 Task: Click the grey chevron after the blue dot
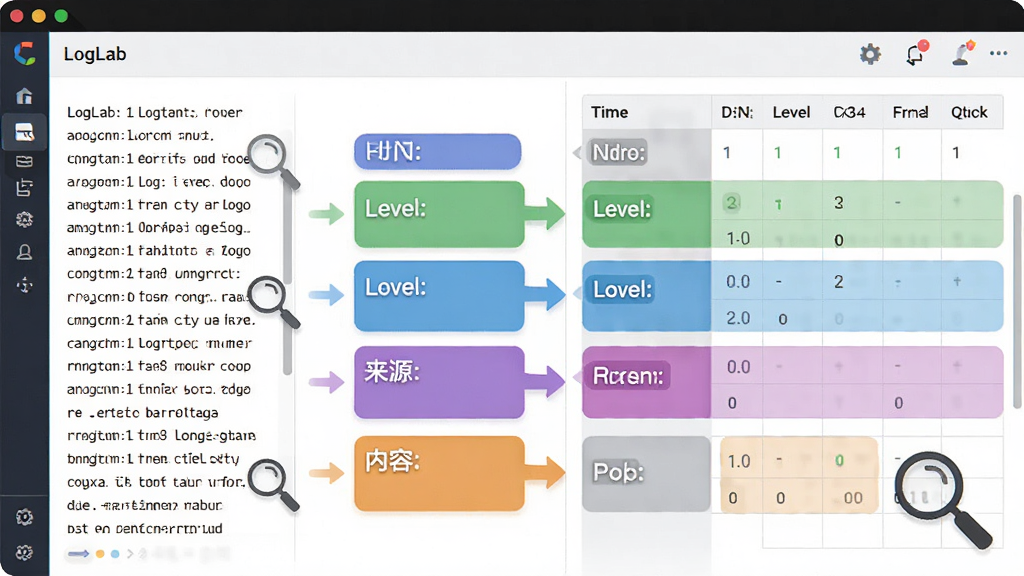[130, 554]
